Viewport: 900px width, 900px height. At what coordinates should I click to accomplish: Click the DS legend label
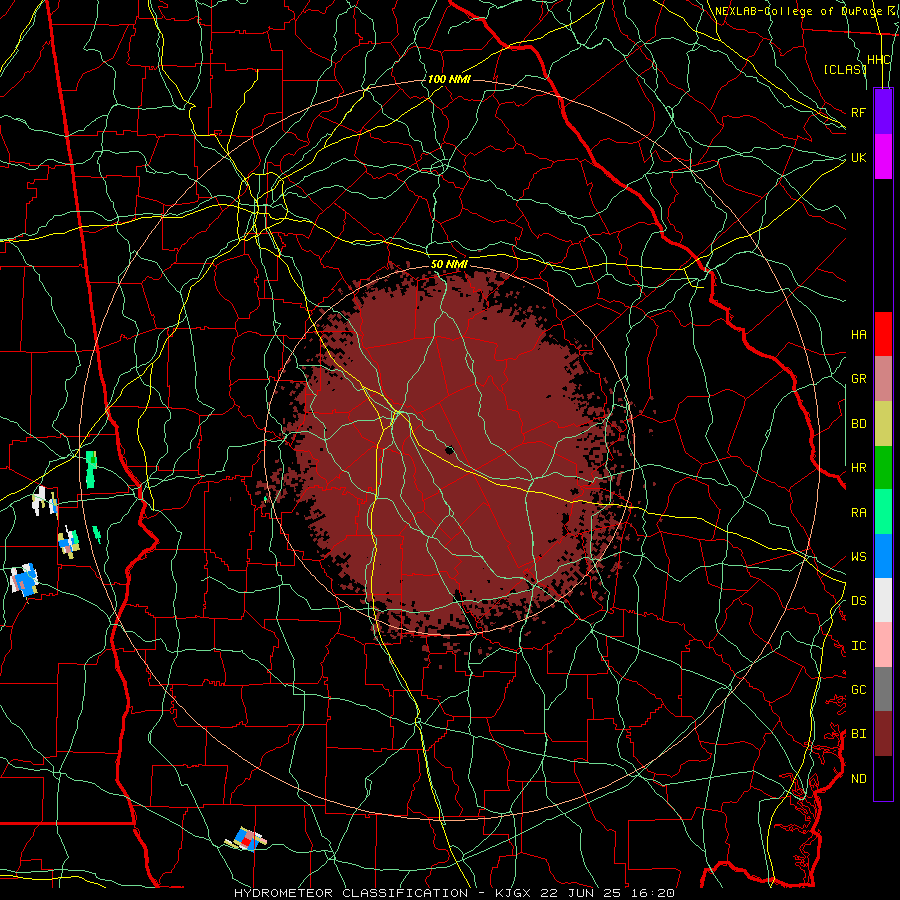[858, 601]
